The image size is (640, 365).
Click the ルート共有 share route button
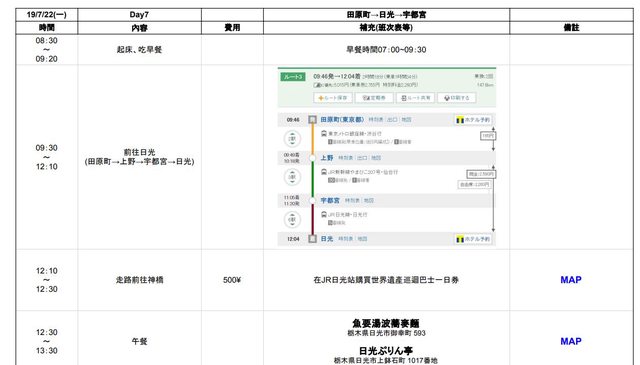(416, 98)
